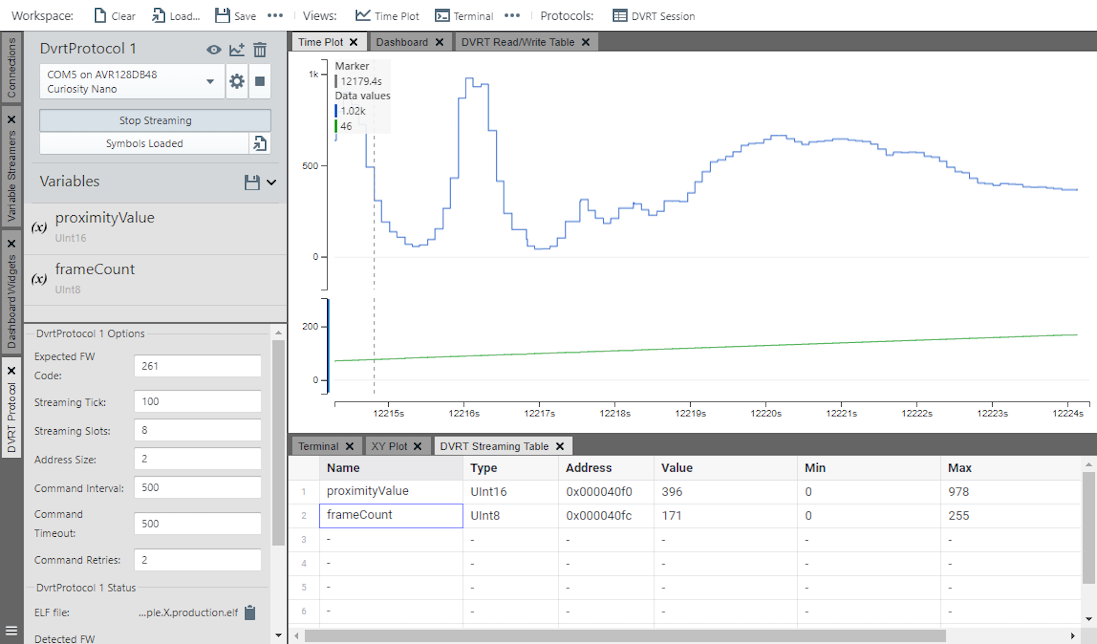Open the Views more options ellipsis
1097x644 pixels.
[x=512, y=16]
